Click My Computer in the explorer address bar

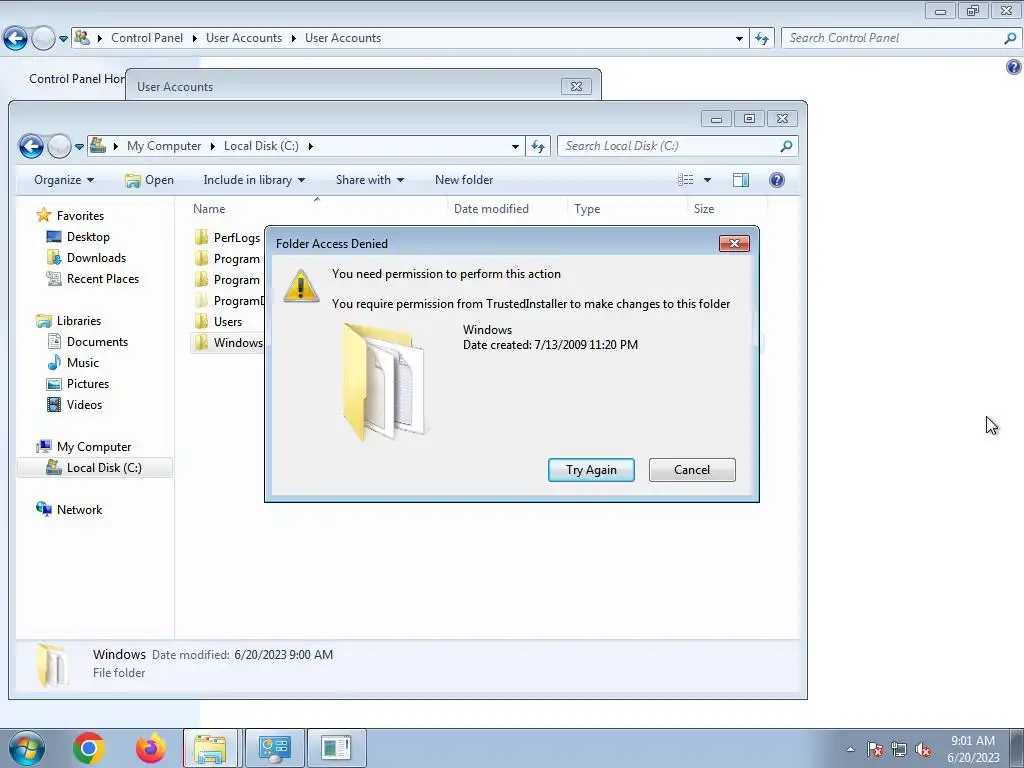tap(164, 146)
